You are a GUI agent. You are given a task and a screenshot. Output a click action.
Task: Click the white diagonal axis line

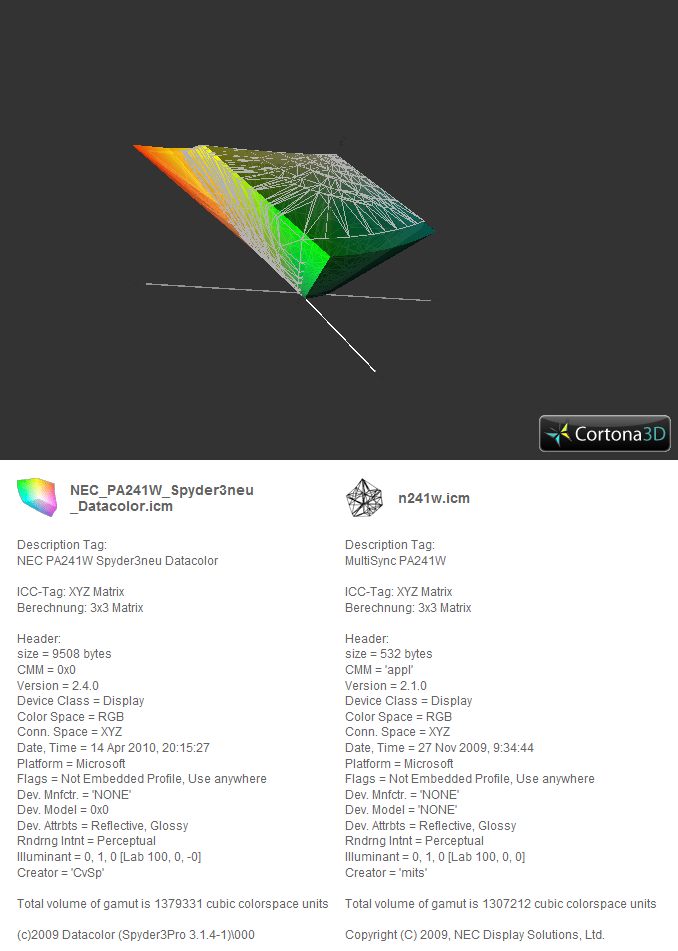coord(340,335)
